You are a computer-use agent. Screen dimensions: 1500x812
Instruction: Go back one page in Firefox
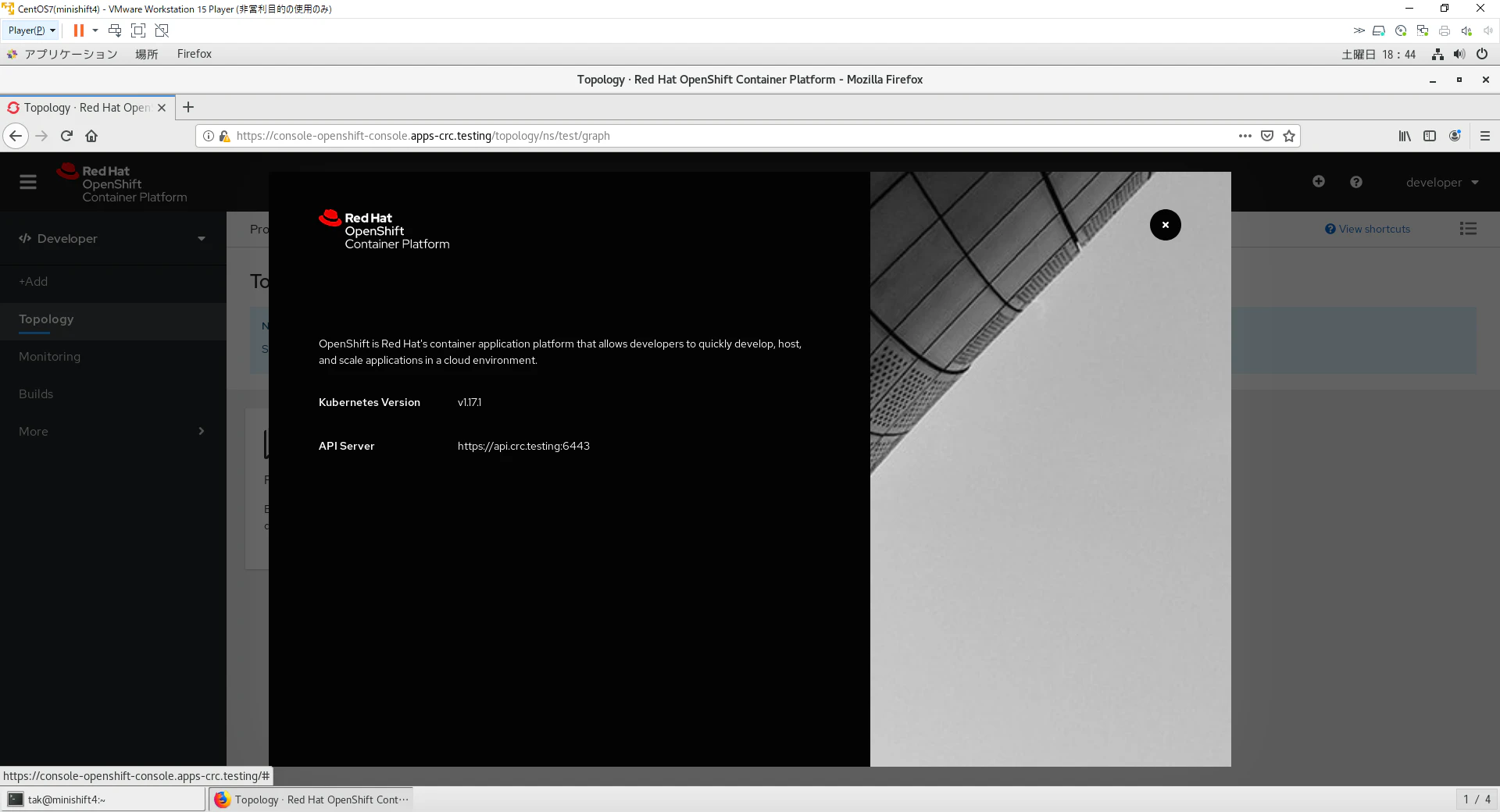click(x=16, y=136)
